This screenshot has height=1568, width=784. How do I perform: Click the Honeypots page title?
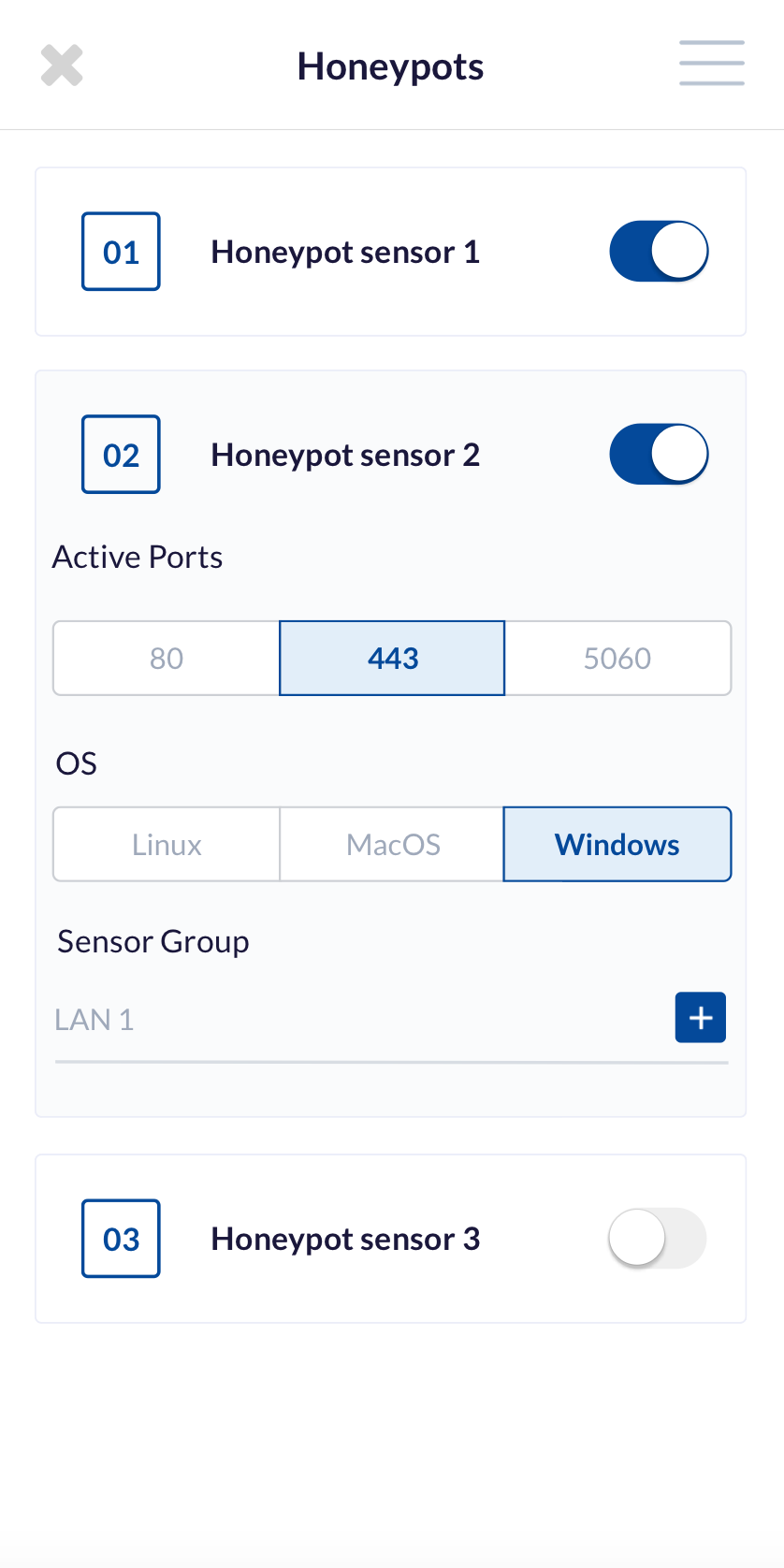pos(390,66)
